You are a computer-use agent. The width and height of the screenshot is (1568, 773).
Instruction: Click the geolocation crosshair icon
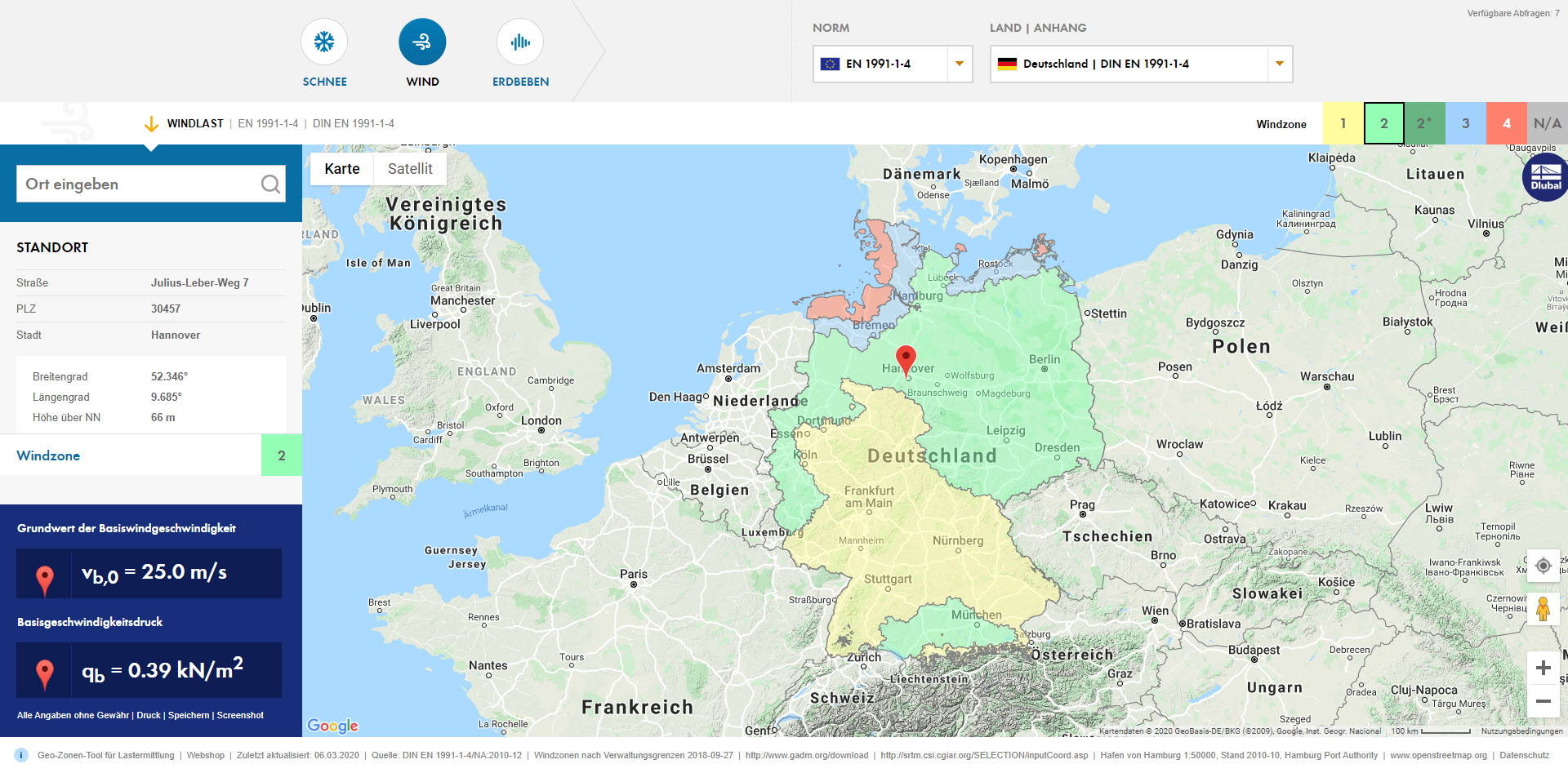pos(1543,566)
